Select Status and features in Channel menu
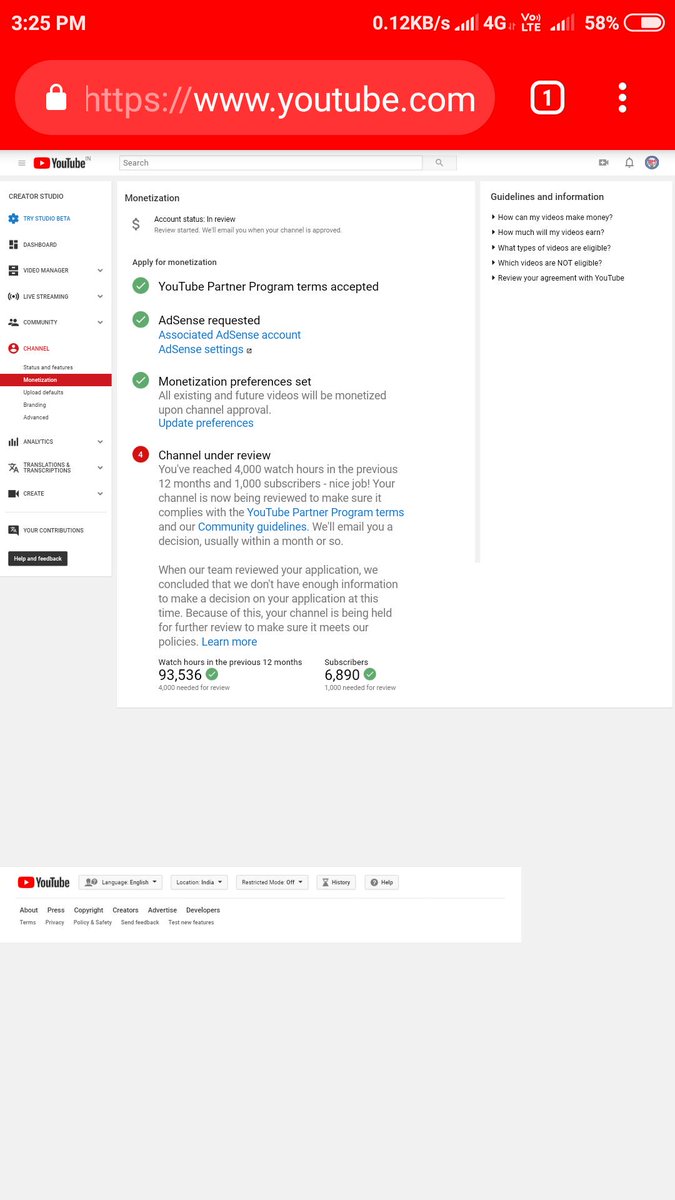The height and width of the screenshot is (1200, 675). click(48, 367)
